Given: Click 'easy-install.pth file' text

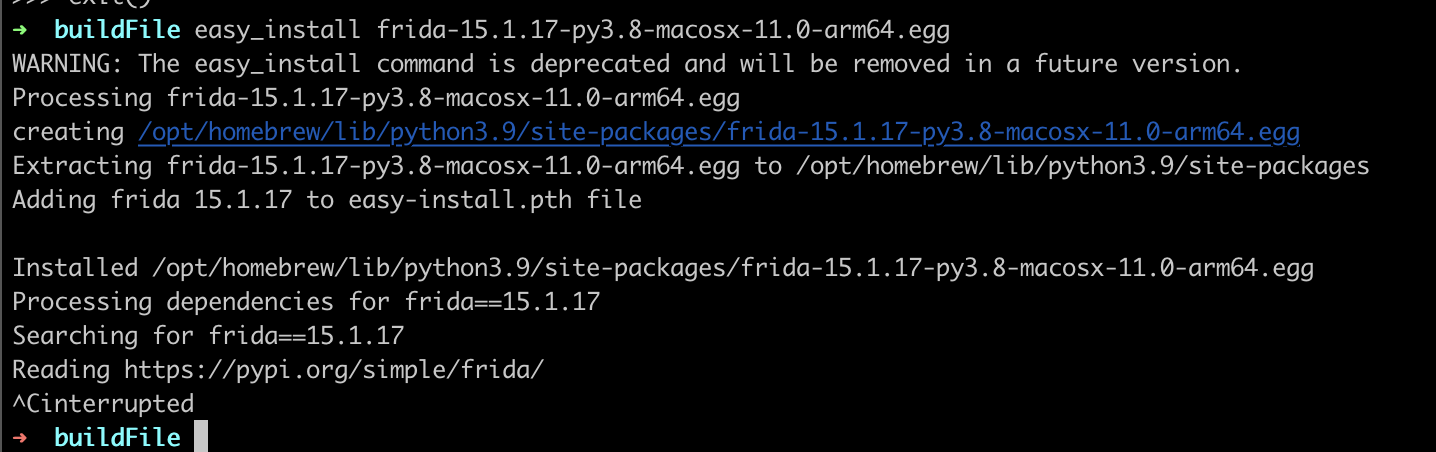Looking at the screenshot, I should pos(494,200).
